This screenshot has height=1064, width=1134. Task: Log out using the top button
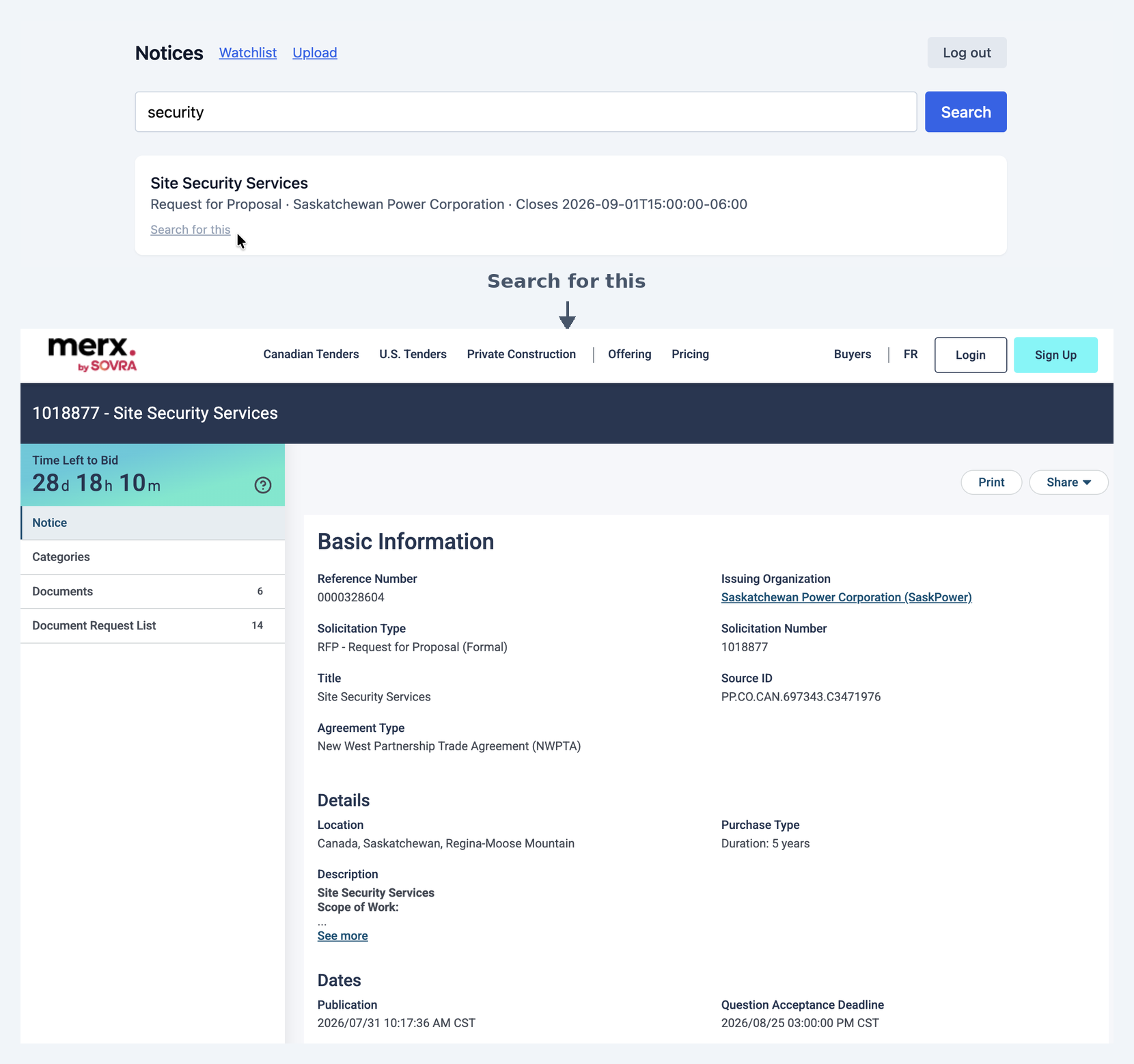tap(967, 53)
